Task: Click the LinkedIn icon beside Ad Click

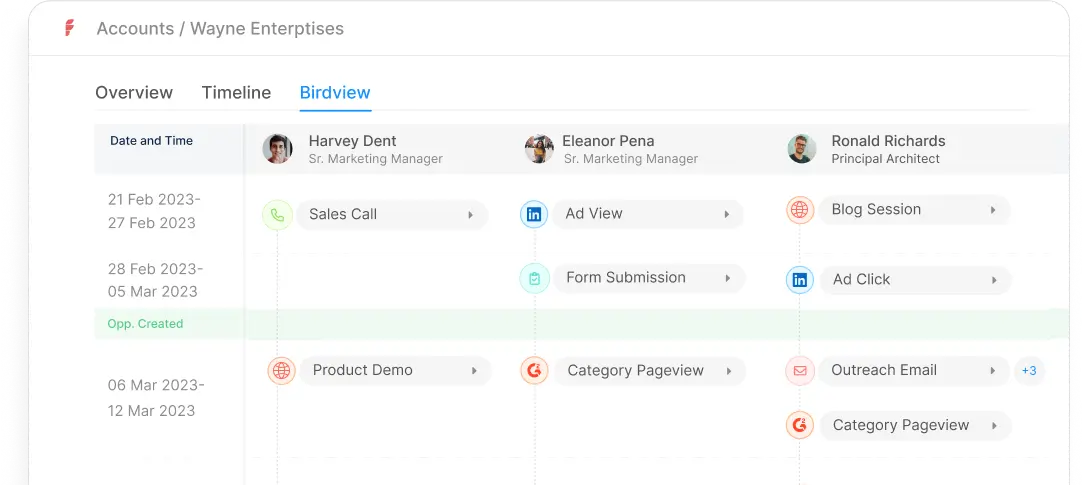Action: pyautogui.click(x=800, y=280)
